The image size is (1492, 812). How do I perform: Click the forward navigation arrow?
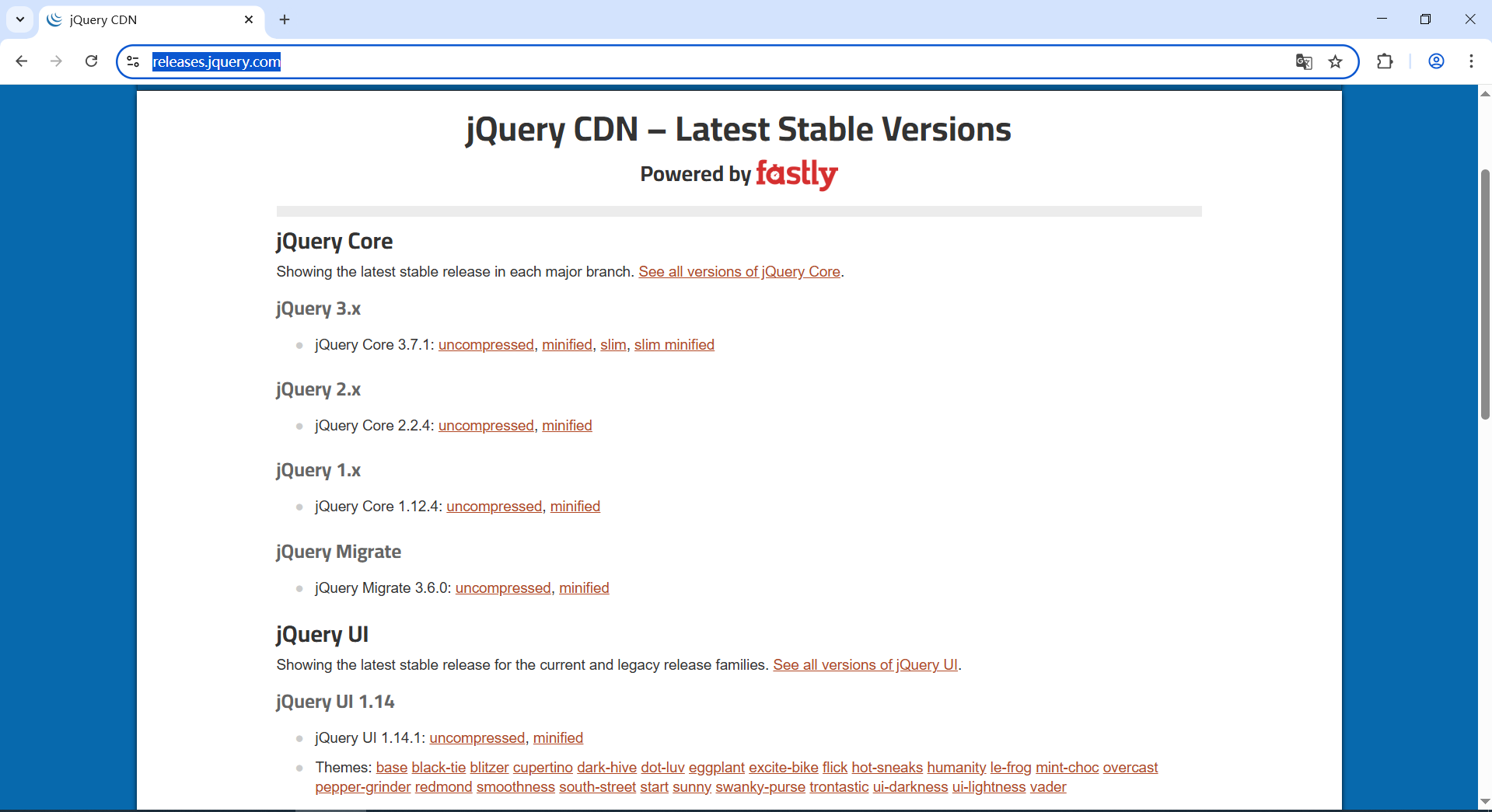click(56, 61)
